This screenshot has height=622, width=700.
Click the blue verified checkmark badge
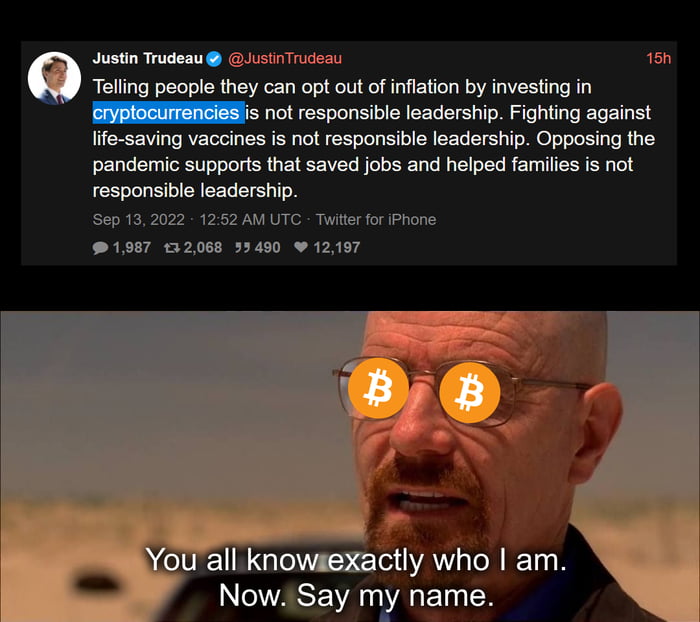point(215,59)
